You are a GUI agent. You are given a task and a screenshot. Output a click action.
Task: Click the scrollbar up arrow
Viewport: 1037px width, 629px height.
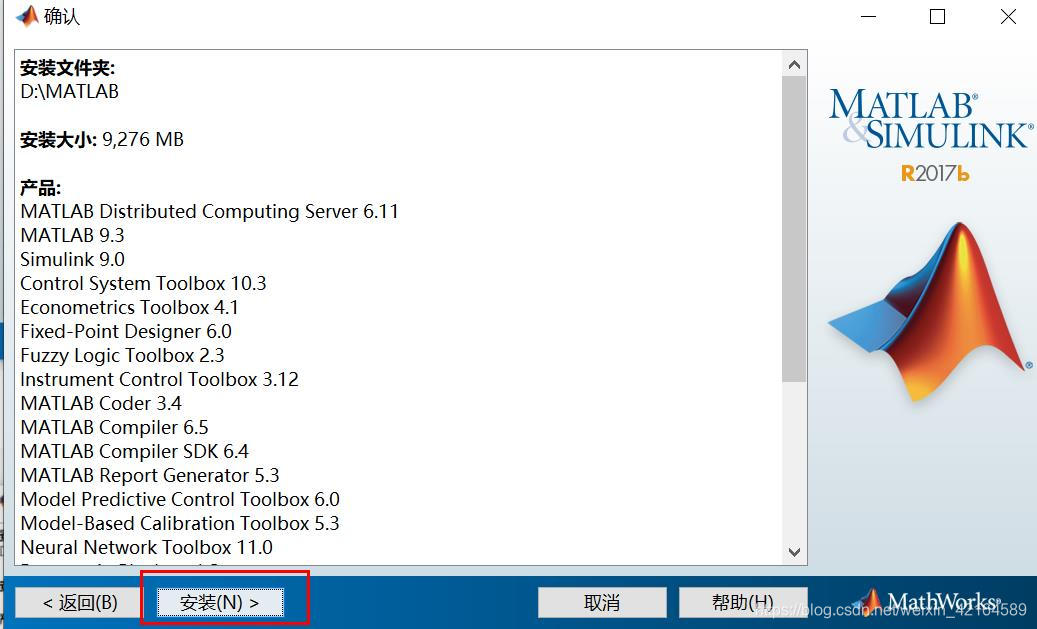794,65
